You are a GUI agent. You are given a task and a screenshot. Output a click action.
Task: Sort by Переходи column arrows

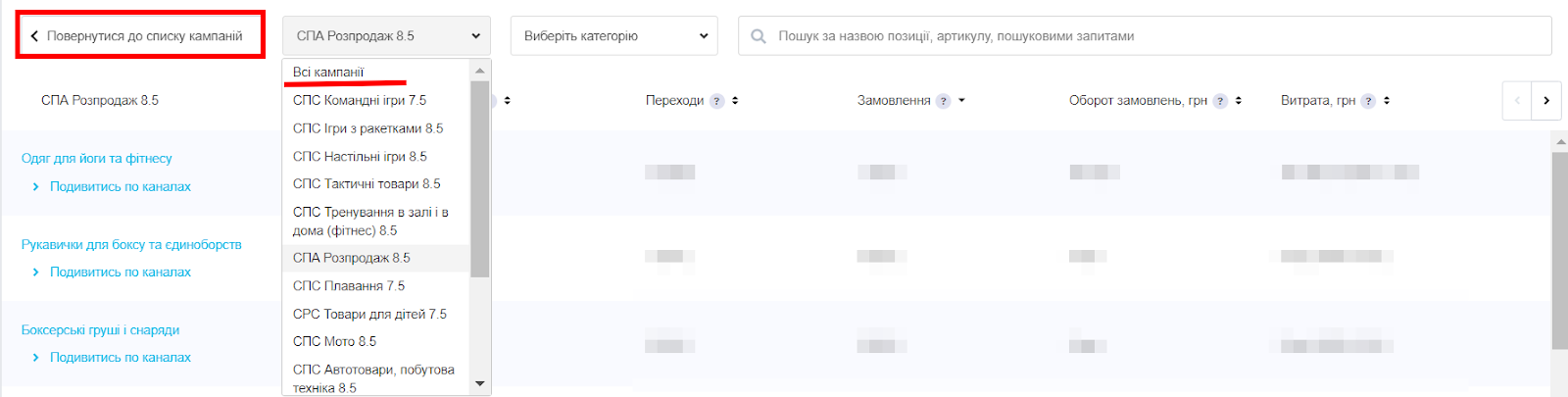tap(735, 101)
